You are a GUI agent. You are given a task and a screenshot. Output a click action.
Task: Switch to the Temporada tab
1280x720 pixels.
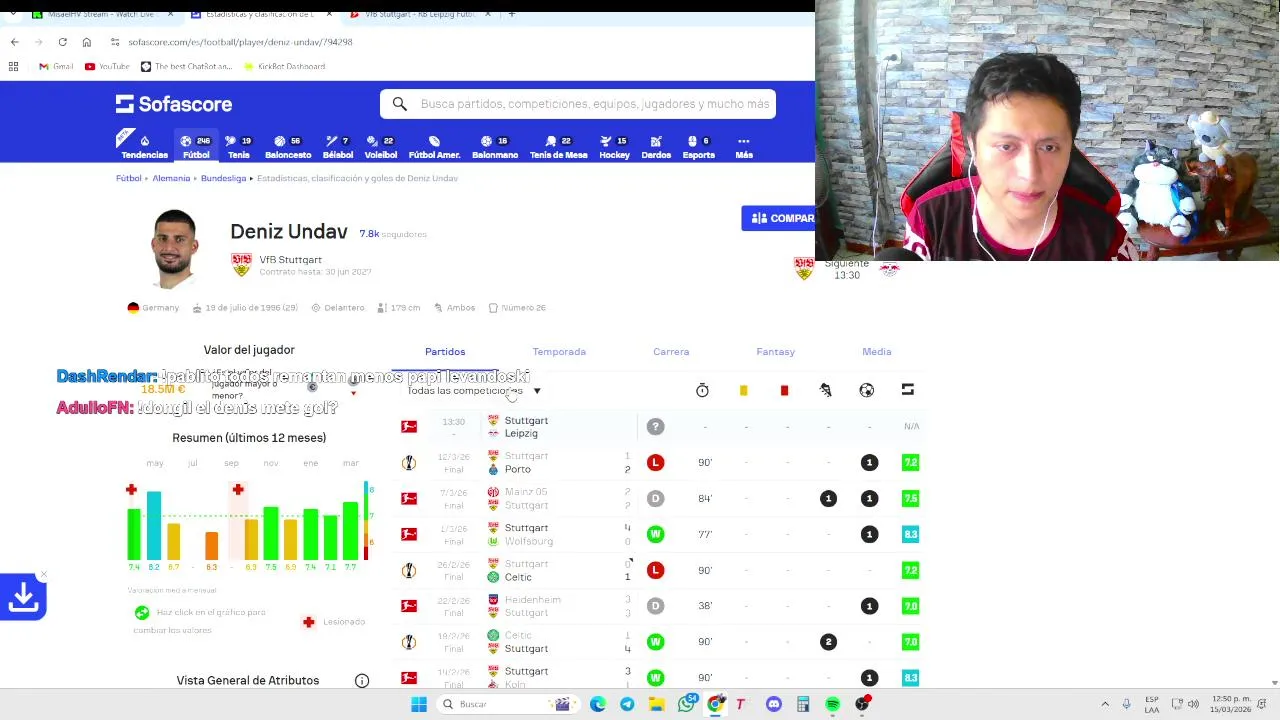(559, 352)
